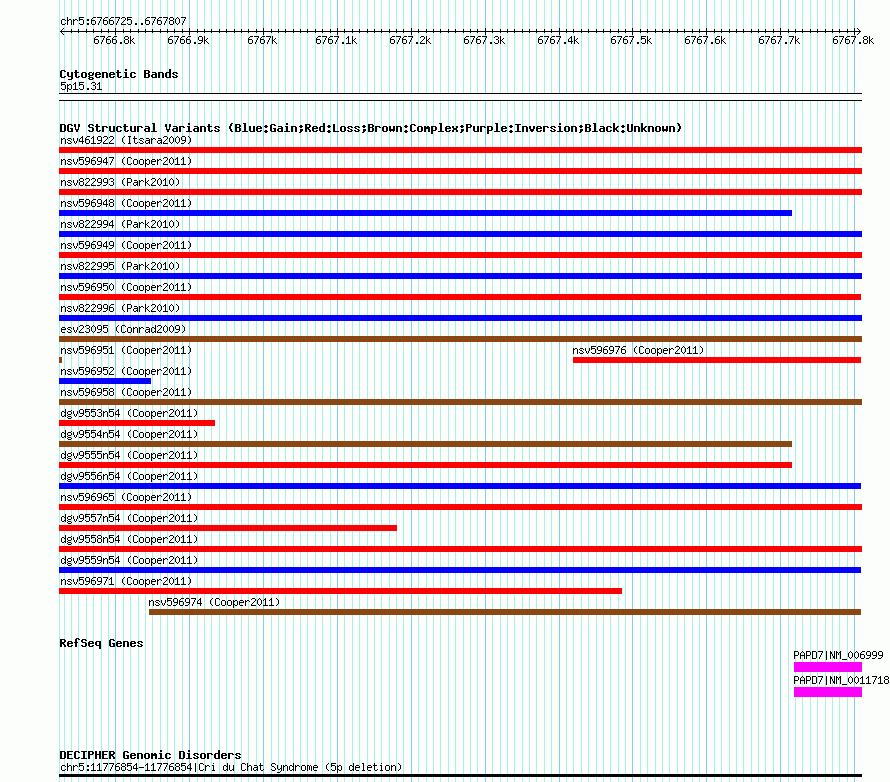Click the black DECIPHER Cri du Chat bar

(x=460, y=775)
